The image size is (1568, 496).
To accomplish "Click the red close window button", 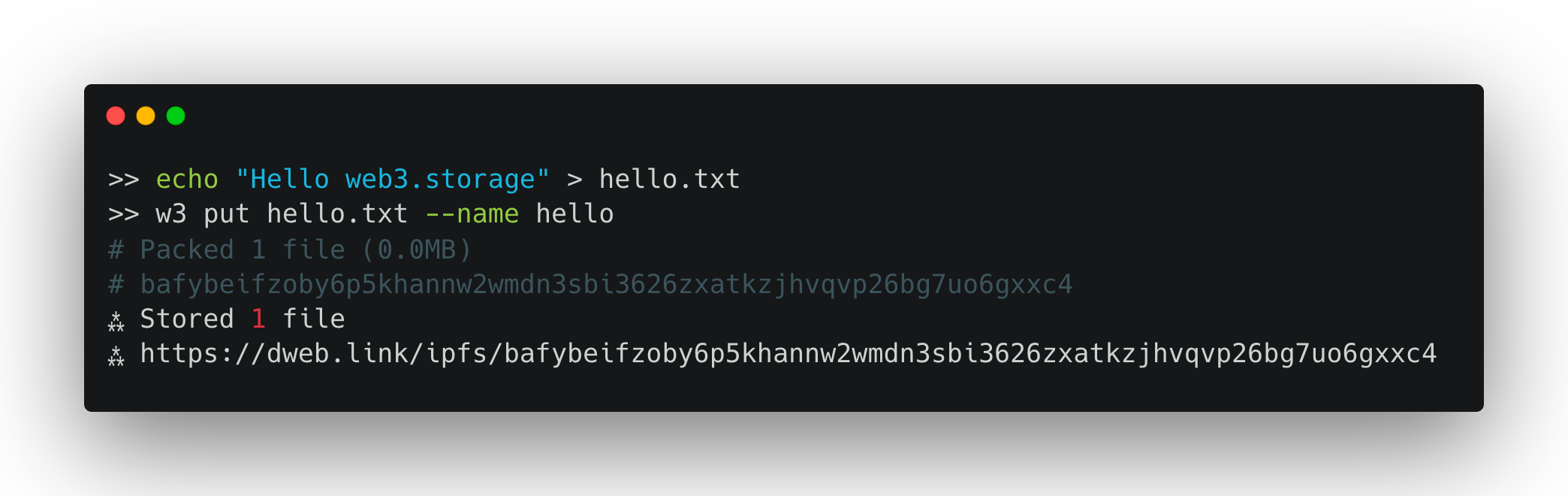I will click(x=116, y=116).
